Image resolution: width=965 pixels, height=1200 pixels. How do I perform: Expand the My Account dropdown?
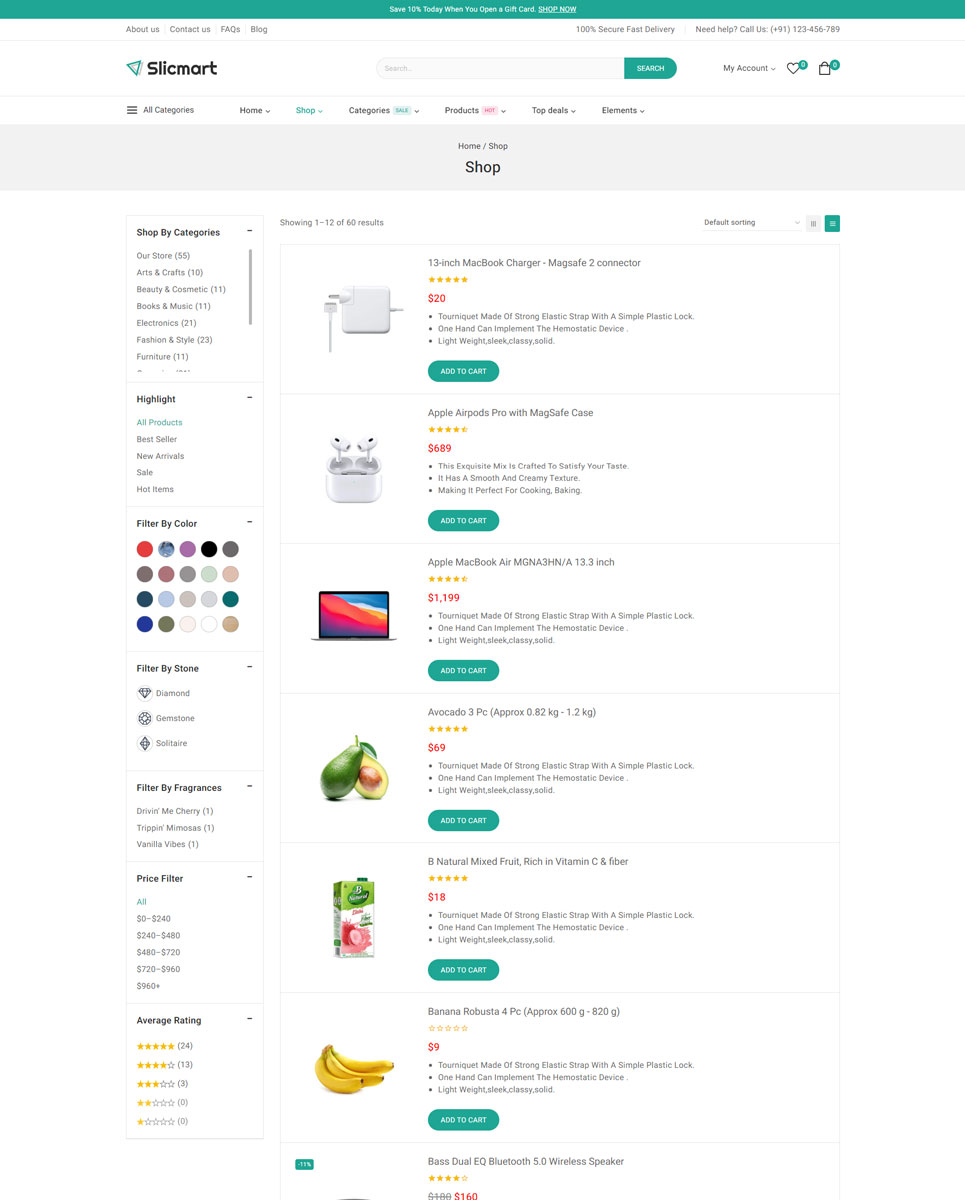pyautogui.click(x=749, y=69)
